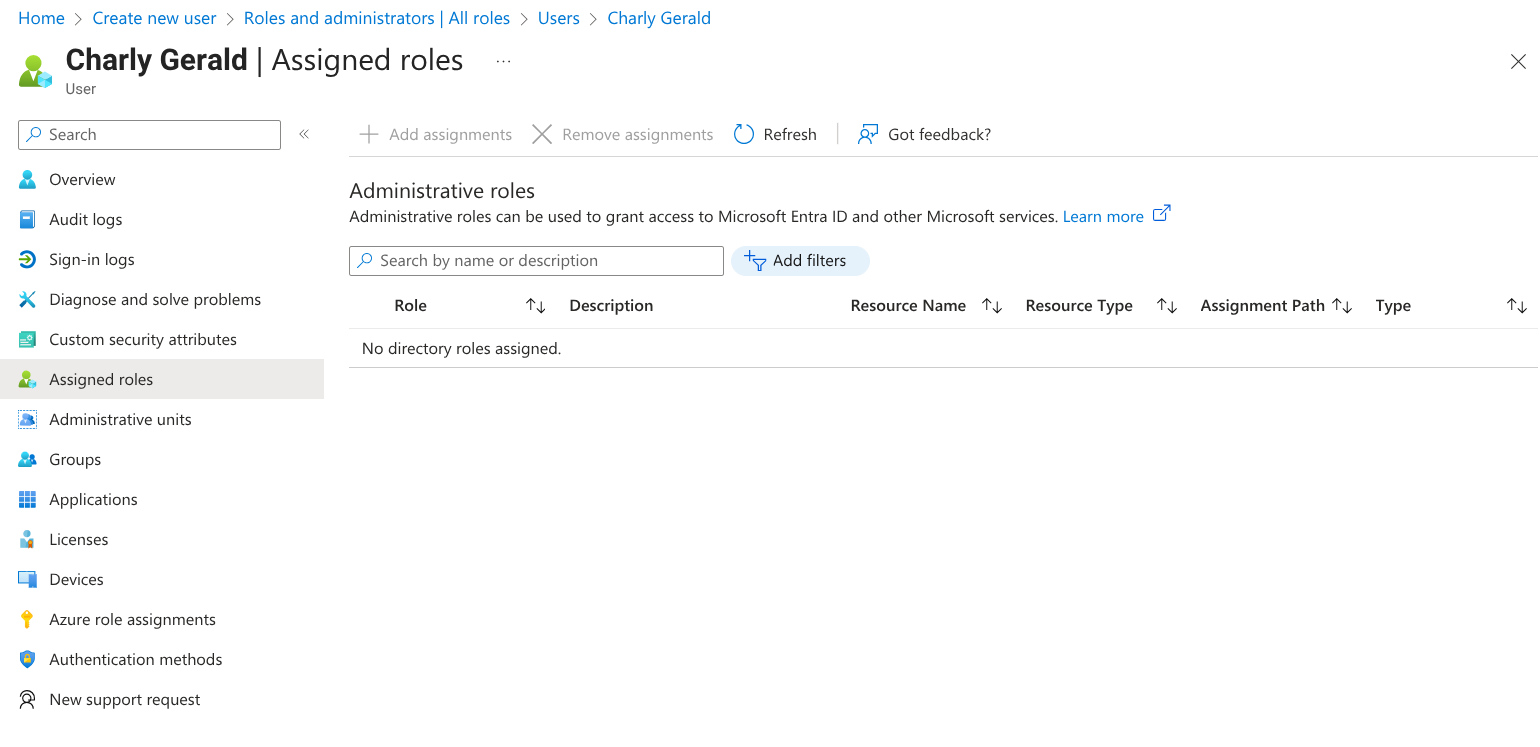Switch to the Administrative units section
The width and height of the screenshot is (1540, 747).
(x=120, y=419)
